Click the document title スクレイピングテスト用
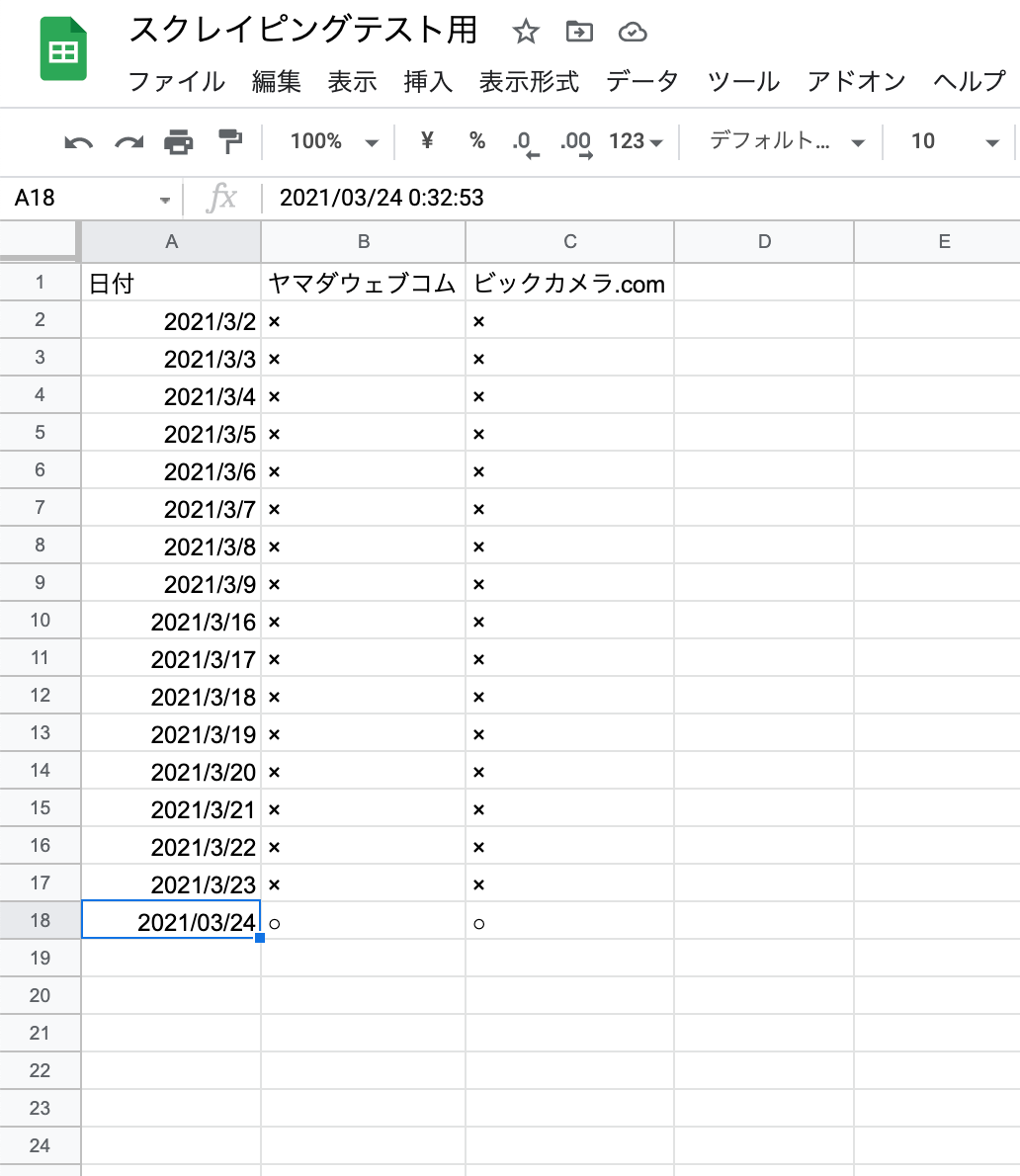This screenshot has width=1020, height=1176. (303, 31)
